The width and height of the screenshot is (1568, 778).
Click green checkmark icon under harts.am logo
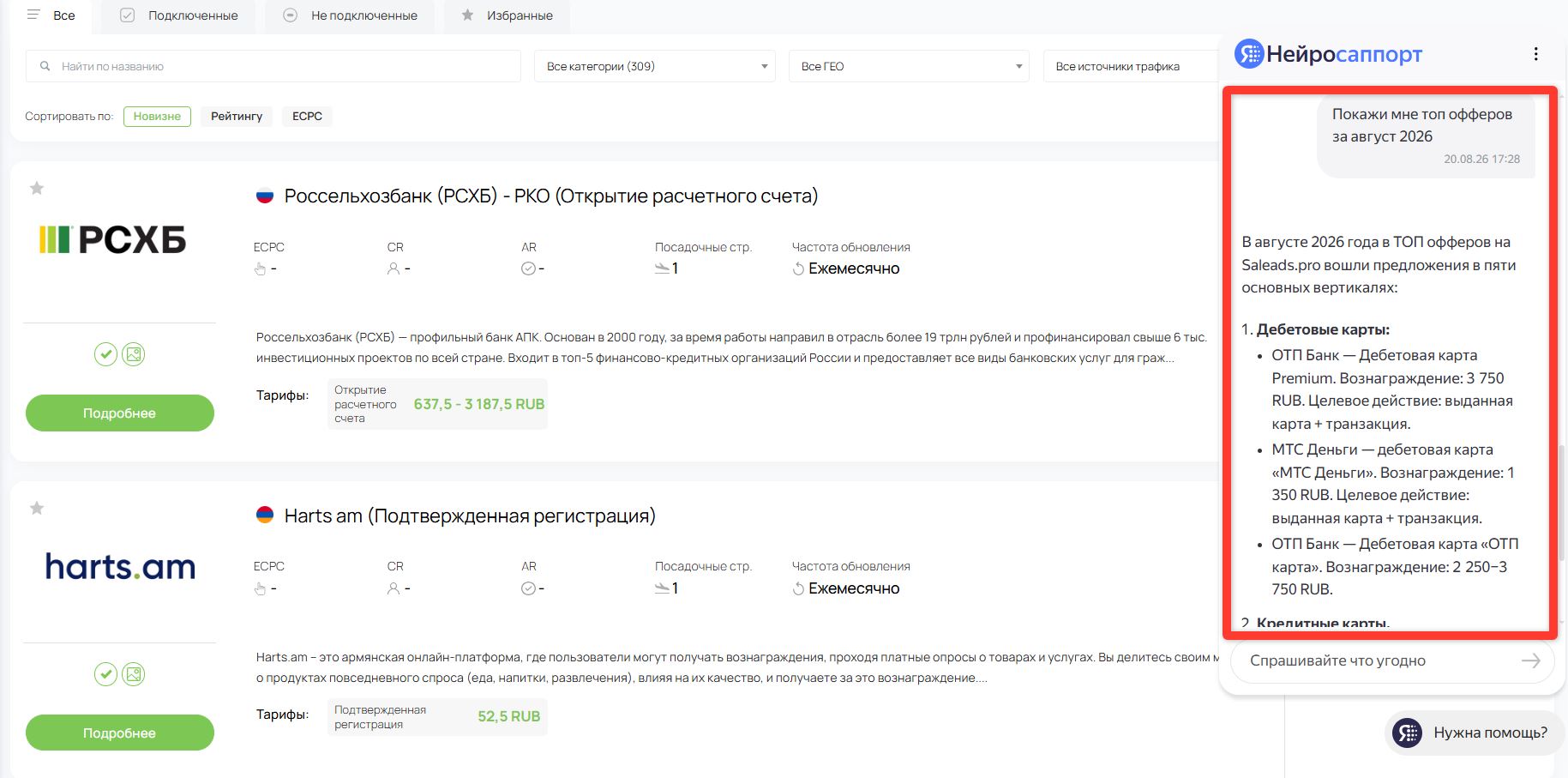(105, 674)
